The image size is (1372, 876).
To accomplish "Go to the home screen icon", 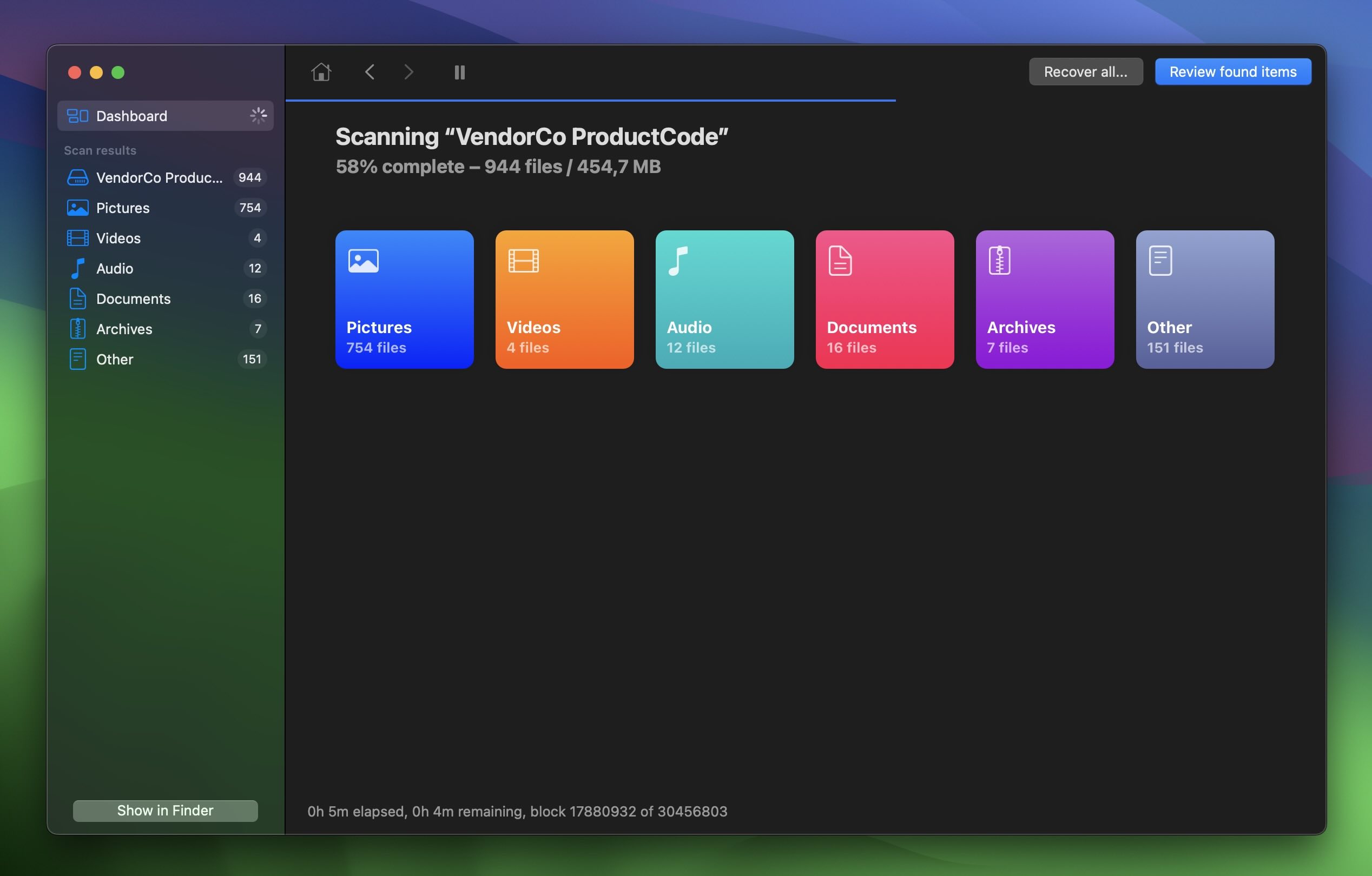I will (321, 72).
